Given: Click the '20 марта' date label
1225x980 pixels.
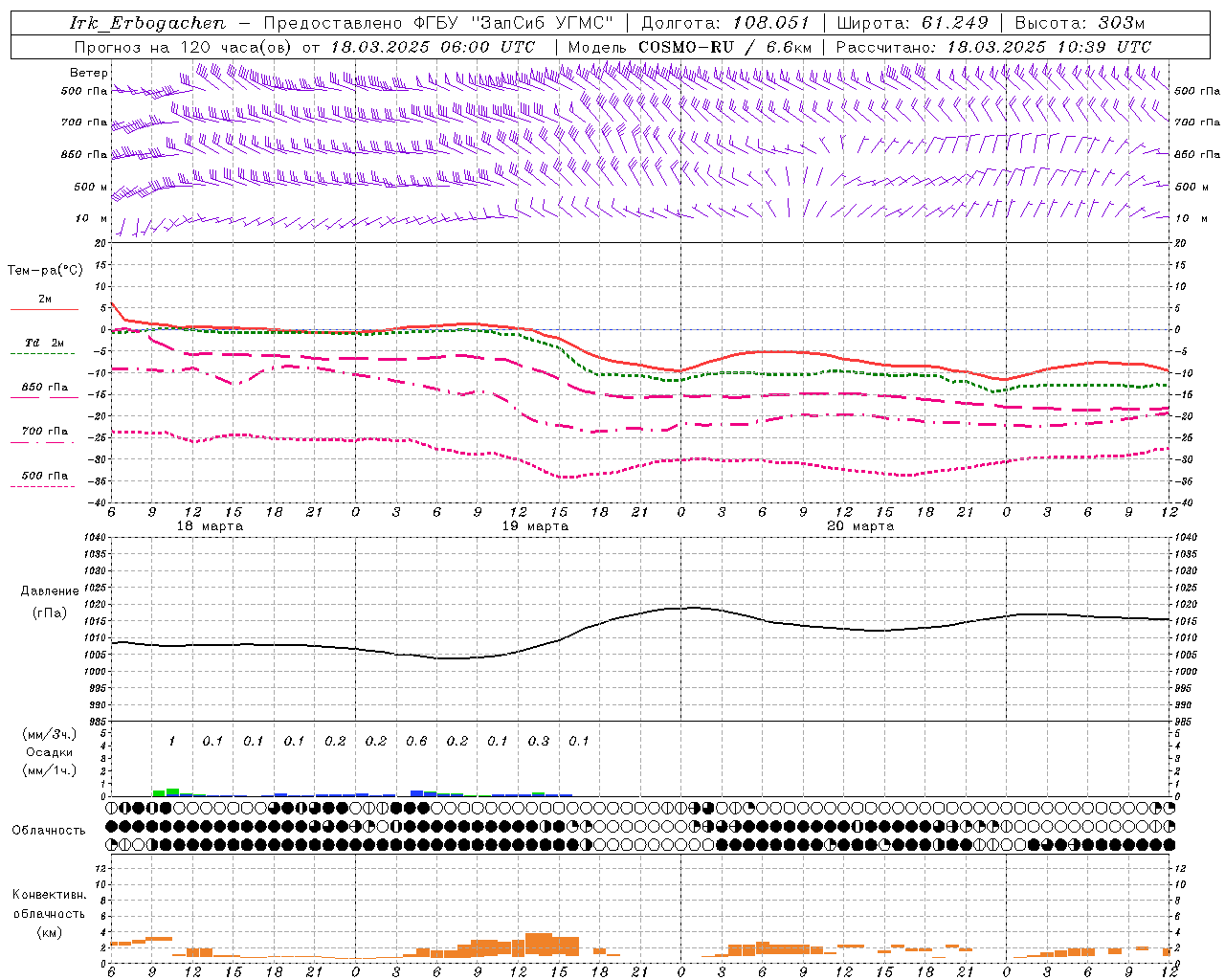Looking at the screenshot, I should point(860,526).
